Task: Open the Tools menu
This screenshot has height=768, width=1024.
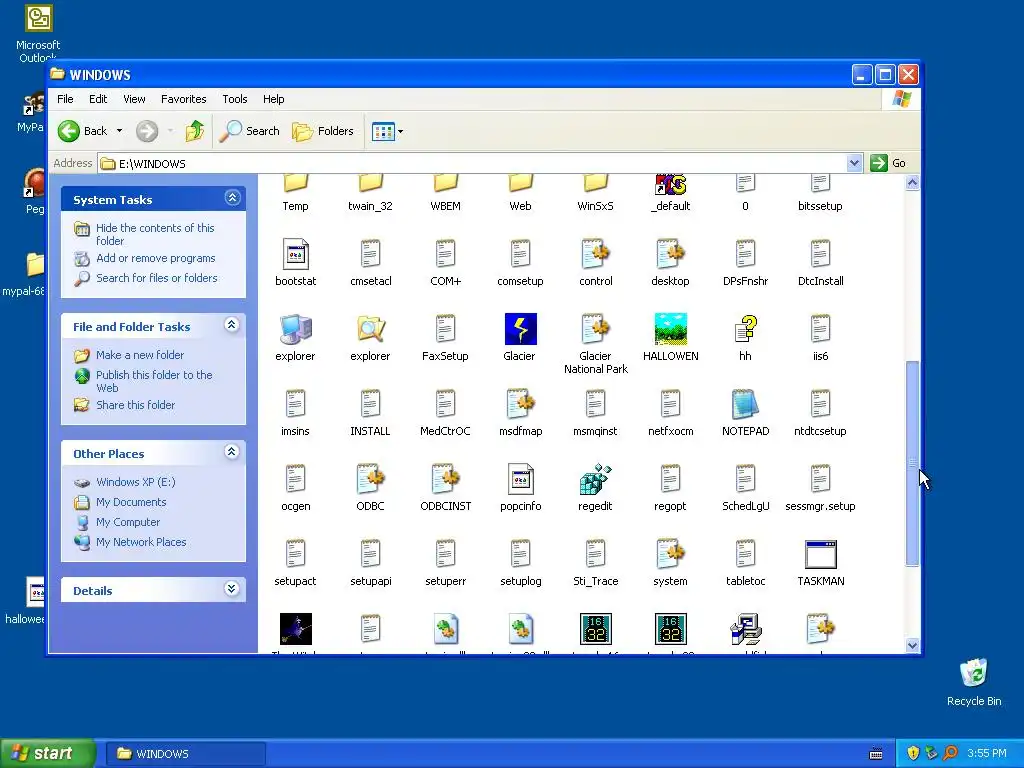Action: [x=234, y=99]
